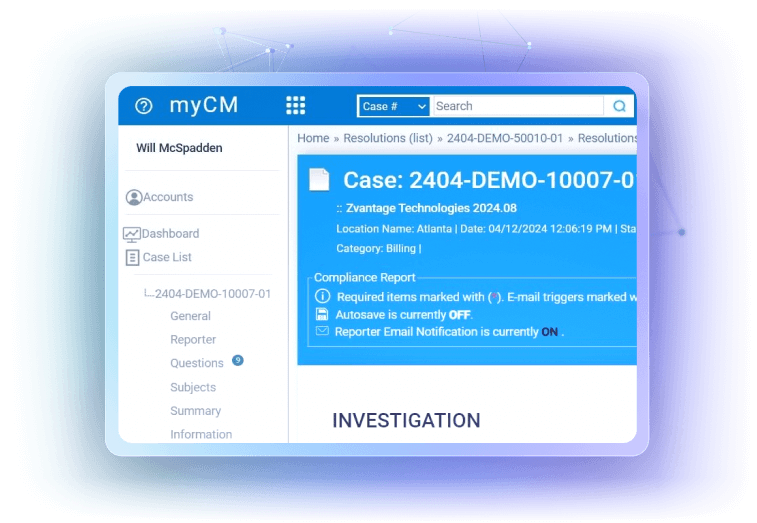Open the Questions section with badge
This screenshot has width=757, height=523.
coord(197,363)
